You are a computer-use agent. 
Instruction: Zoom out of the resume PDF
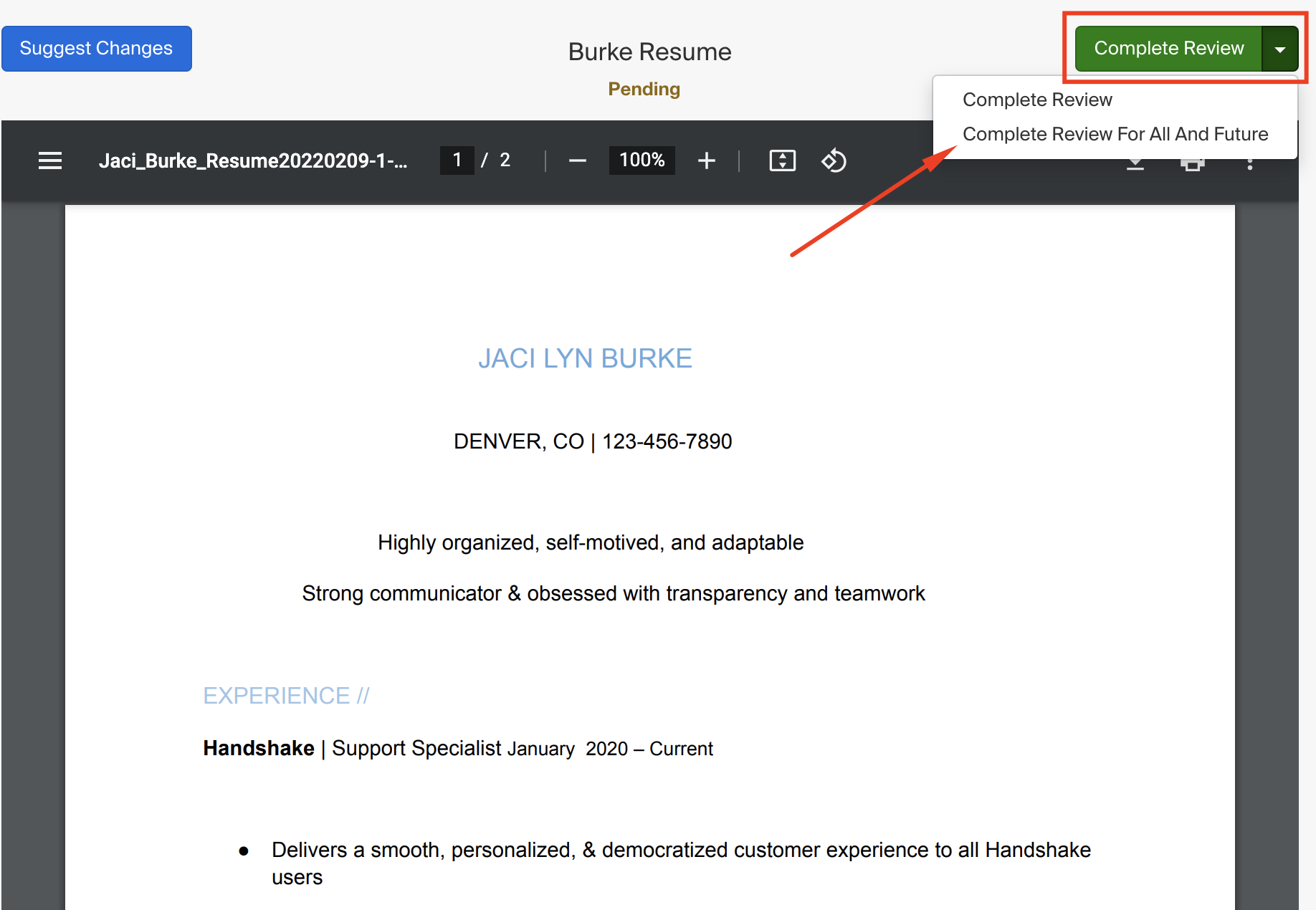[x=577, y=161]
